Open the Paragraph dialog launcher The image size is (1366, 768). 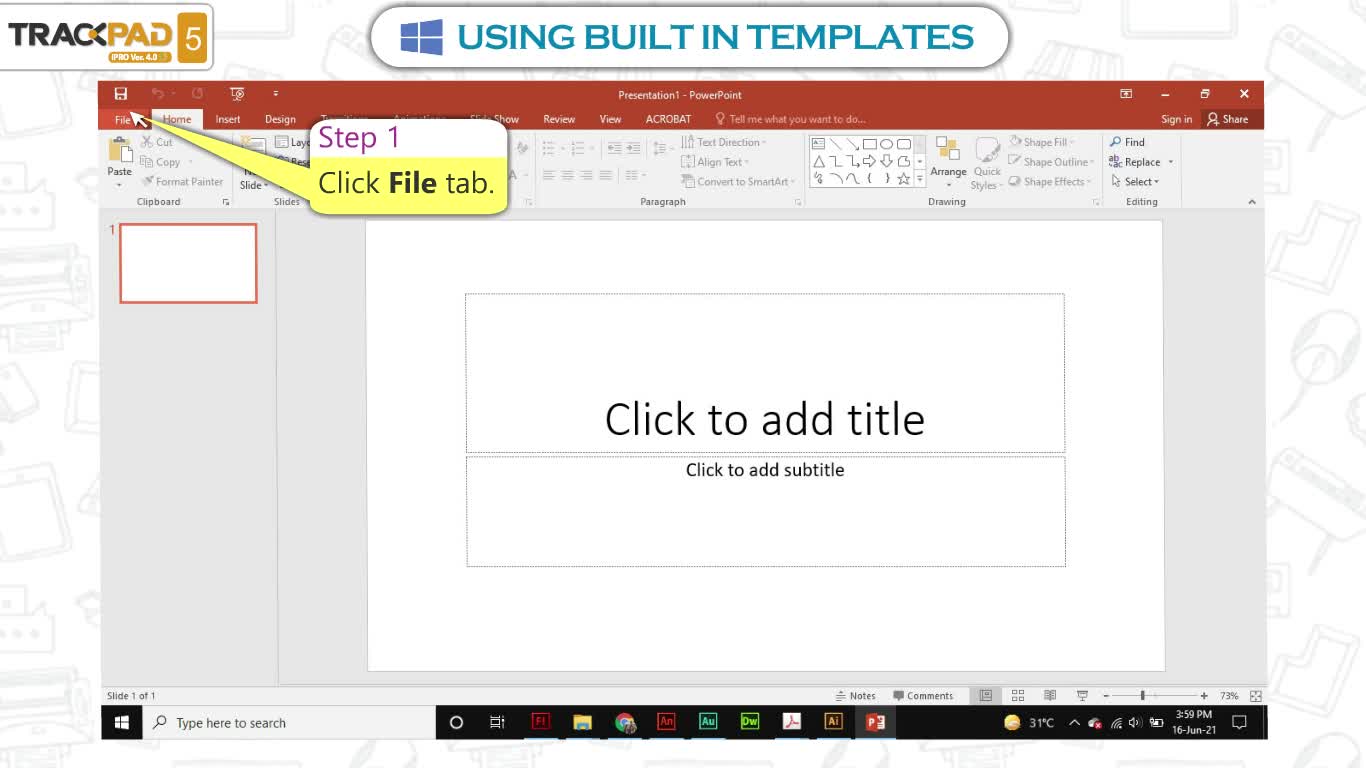(798, 202)
